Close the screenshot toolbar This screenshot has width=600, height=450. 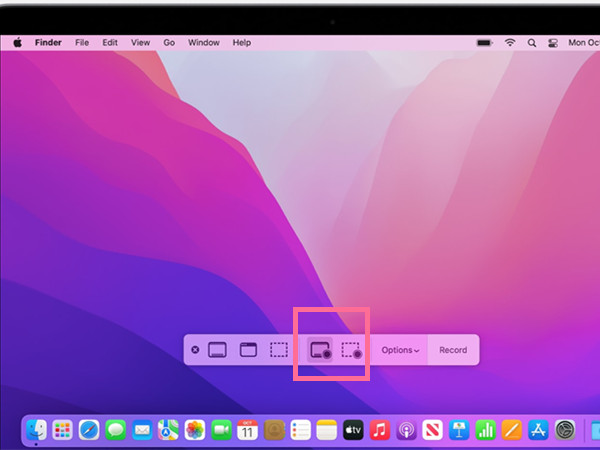[195, 350]
